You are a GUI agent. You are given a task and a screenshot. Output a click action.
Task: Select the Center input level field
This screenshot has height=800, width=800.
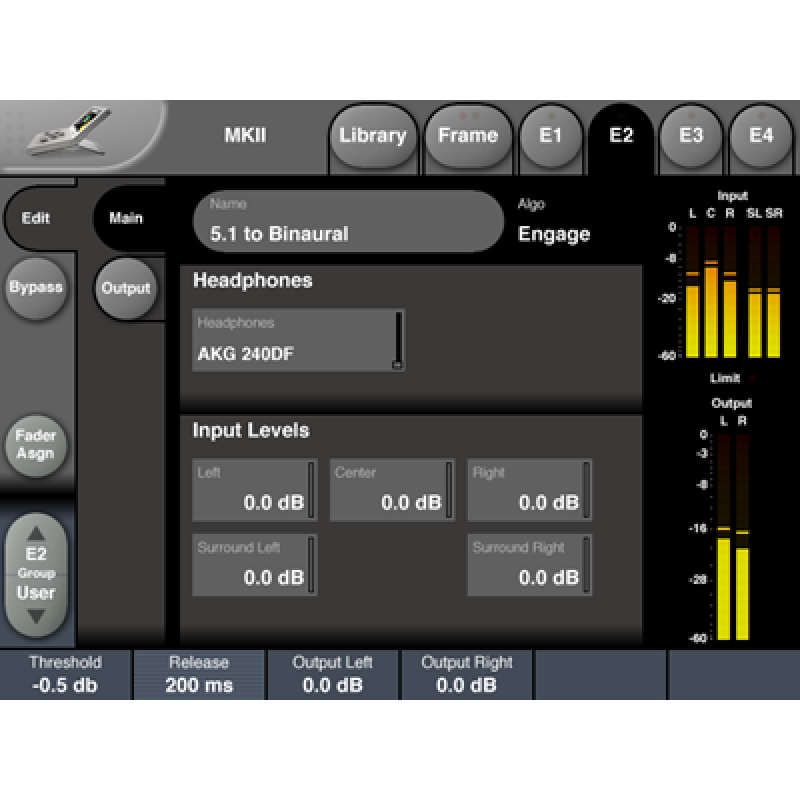click(392, 490)
